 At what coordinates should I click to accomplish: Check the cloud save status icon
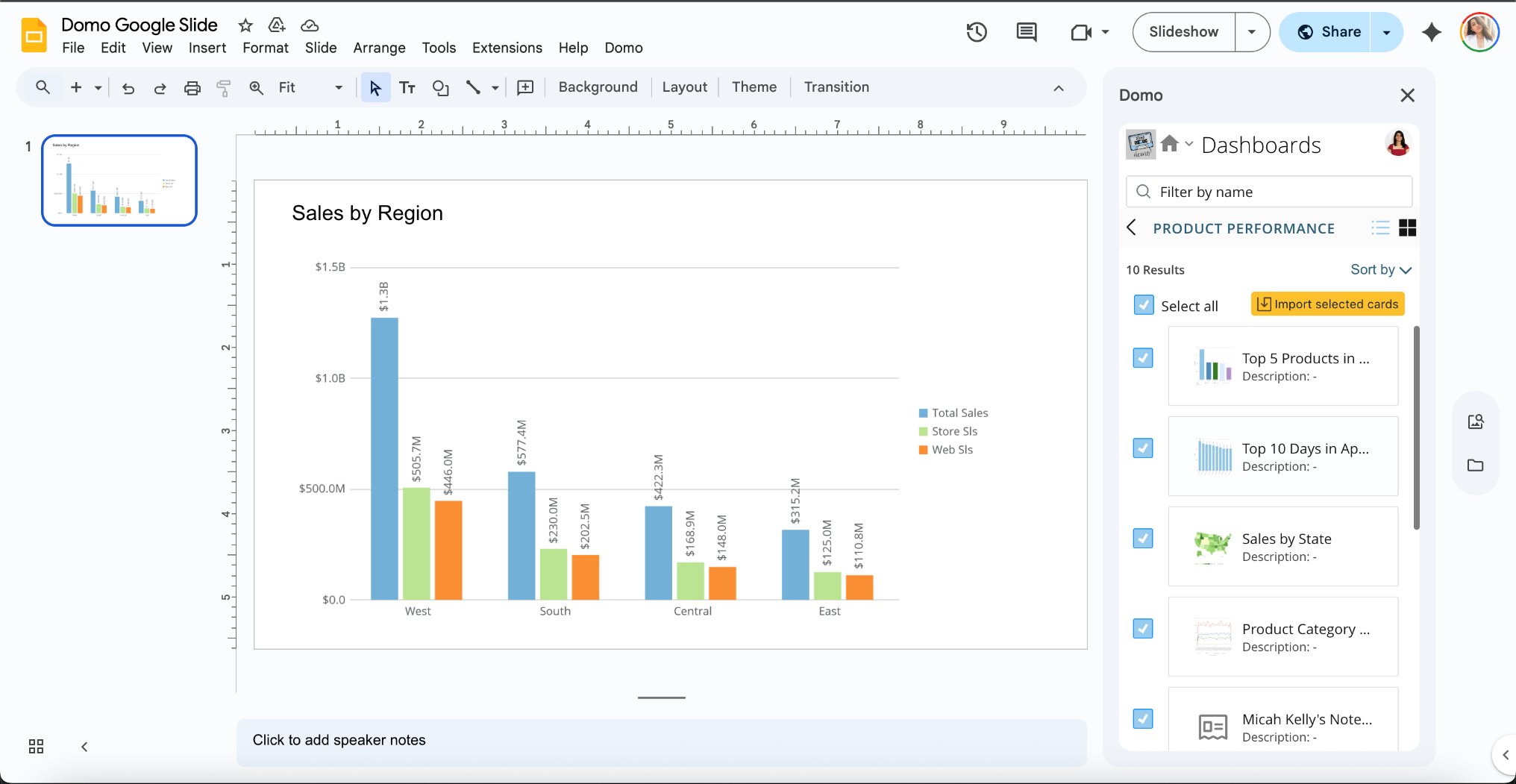pyautogui.click(x=310, y=25)
